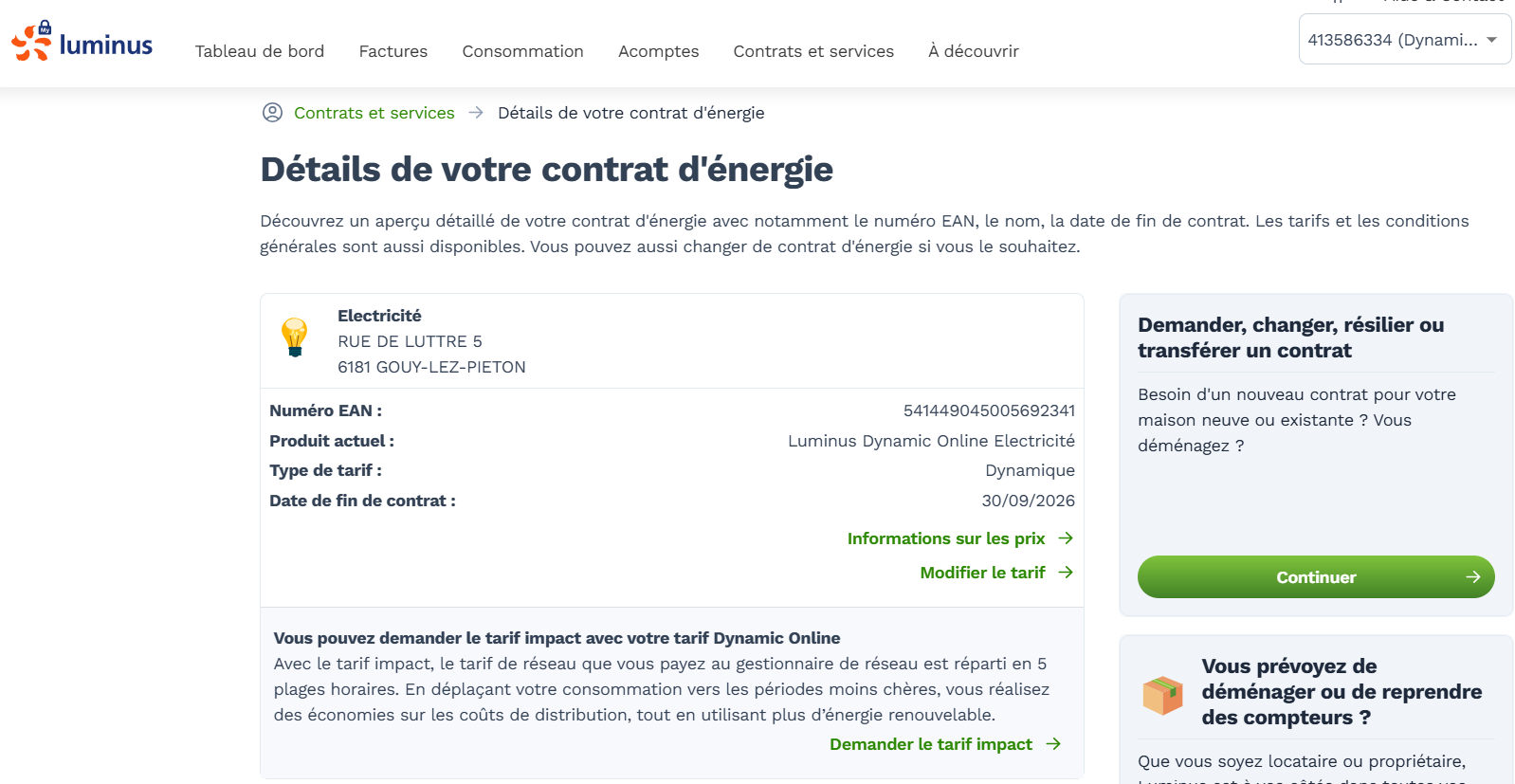
Task: Click address RUE DE LUTTRE 5
Action: point(410,341)
